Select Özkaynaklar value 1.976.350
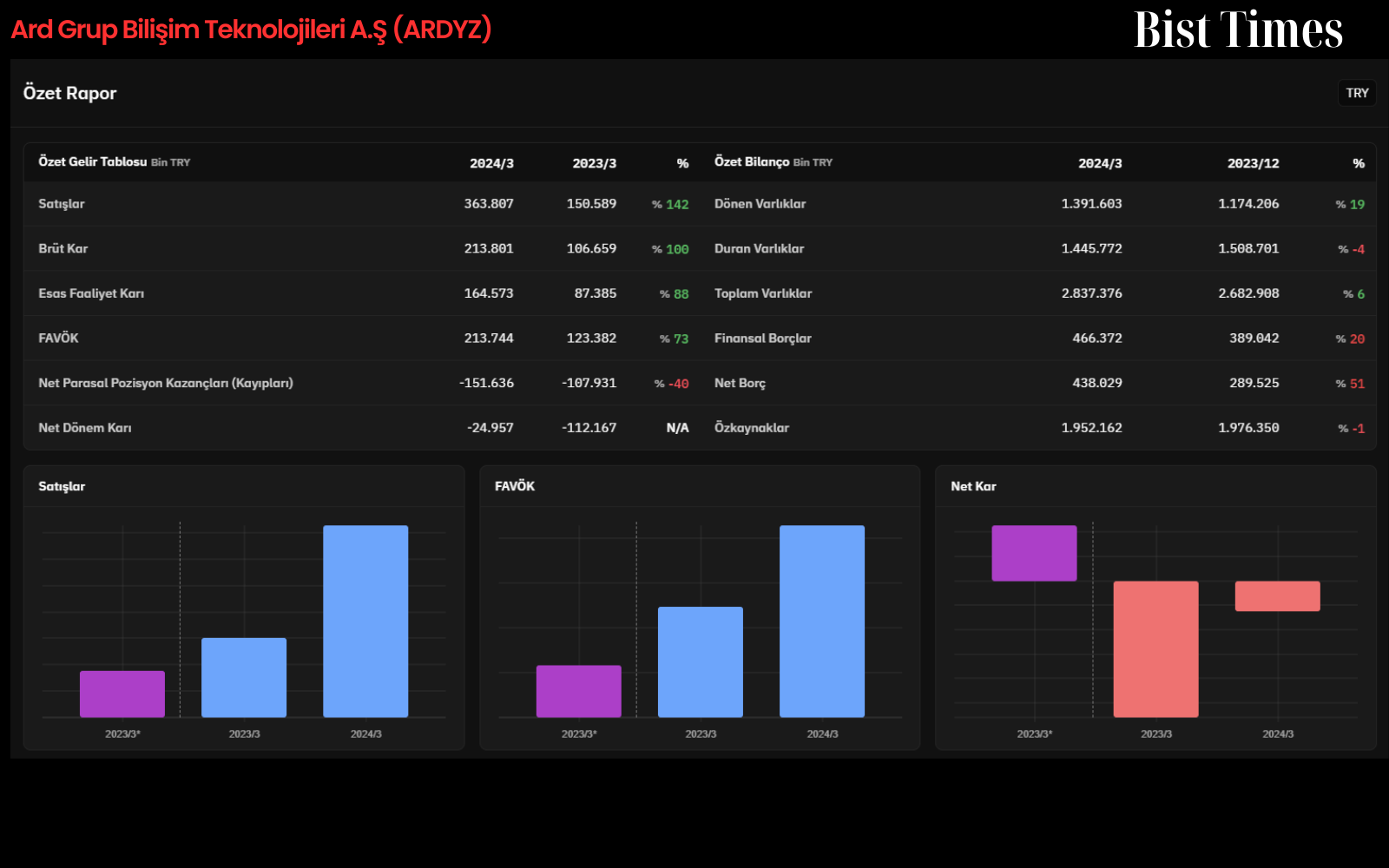This screenshot has height=868, width=1389. click(1248, 428)
